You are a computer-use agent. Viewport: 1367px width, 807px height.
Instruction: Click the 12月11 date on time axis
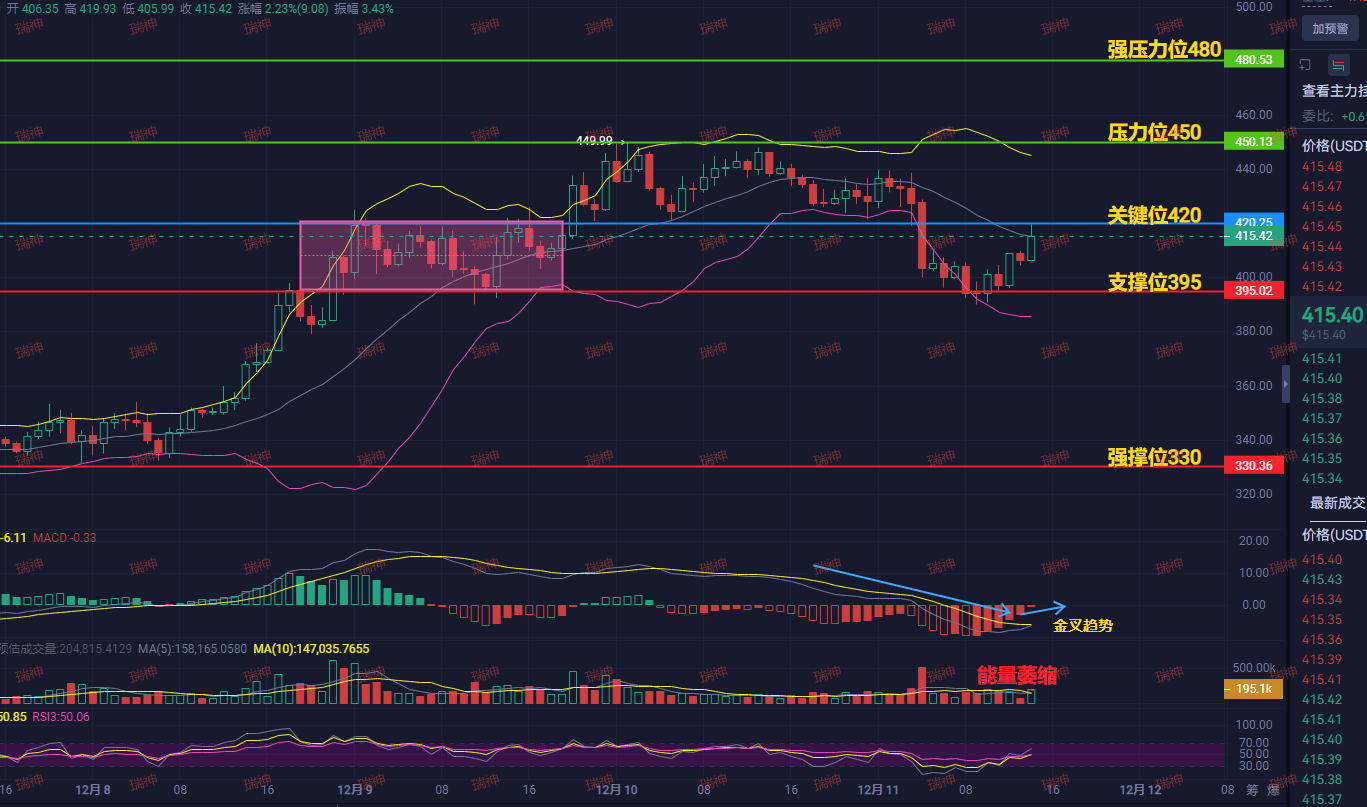click(x=877, y=790)
